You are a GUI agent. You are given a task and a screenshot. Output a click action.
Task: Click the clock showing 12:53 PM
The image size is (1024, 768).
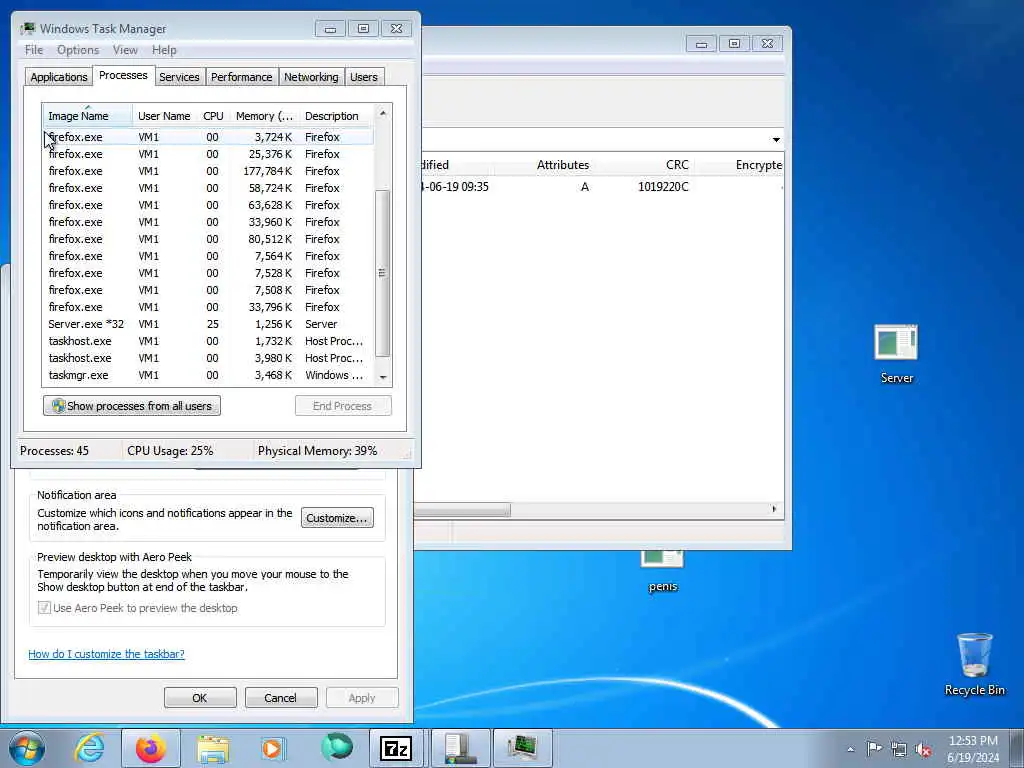(973, 749)
